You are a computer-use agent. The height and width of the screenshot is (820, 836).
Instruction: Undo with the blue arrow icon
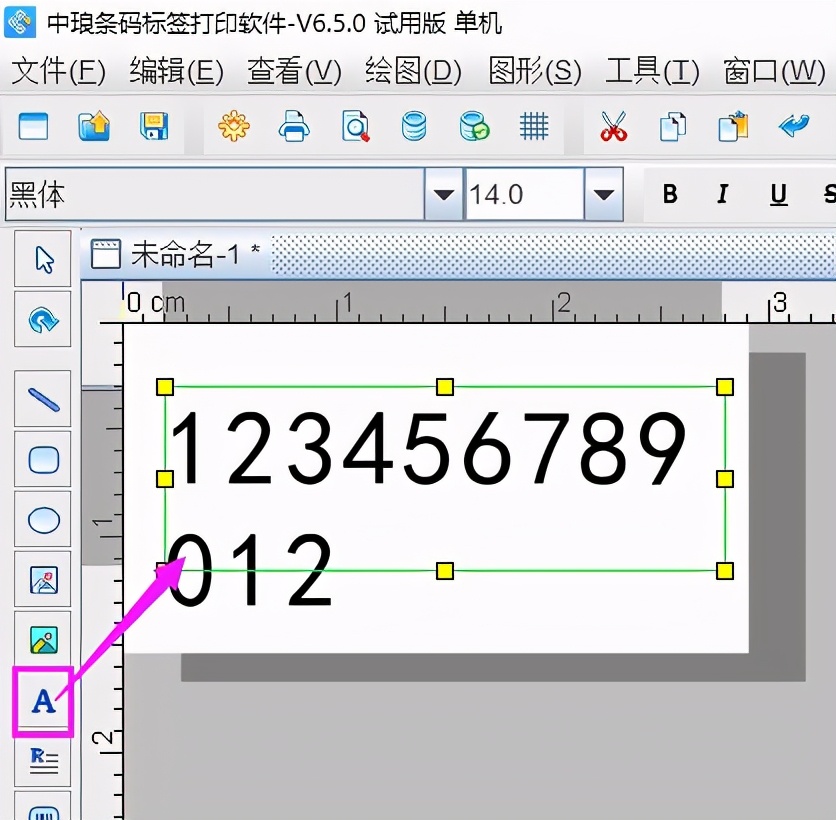point(794,126)
